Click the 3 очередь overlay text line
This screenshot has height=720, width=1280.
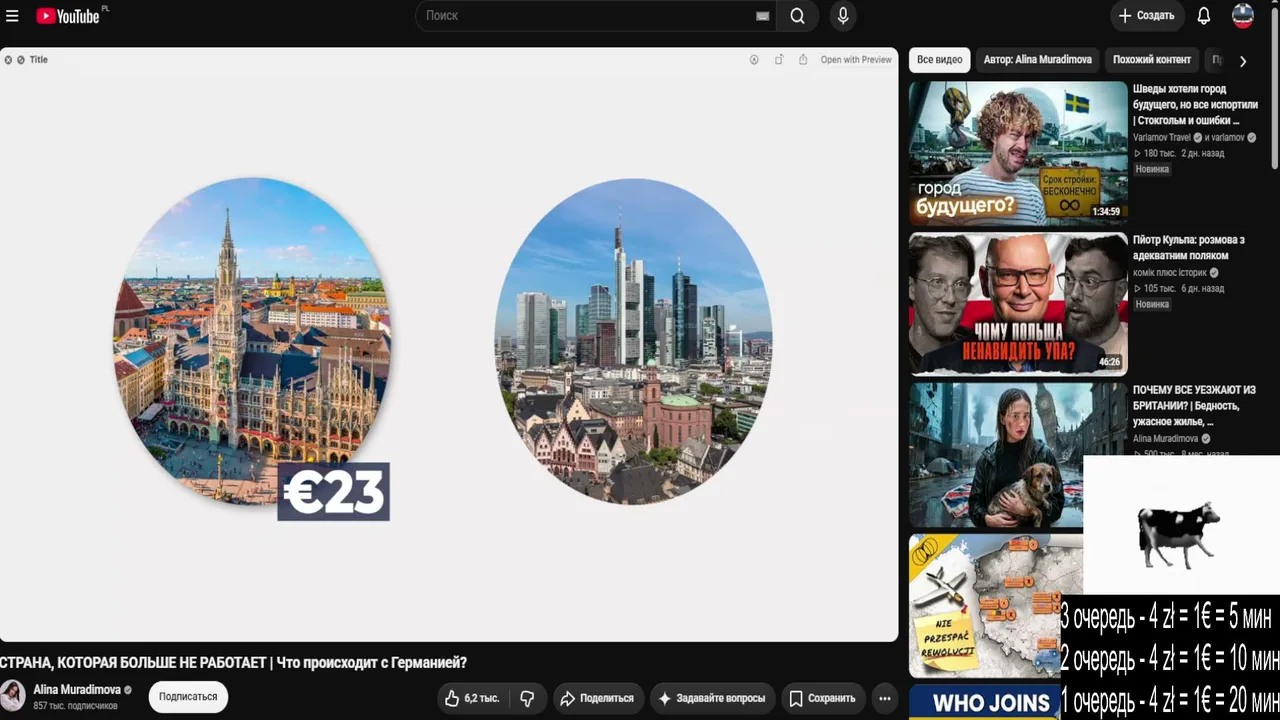tap(1166, 616)
